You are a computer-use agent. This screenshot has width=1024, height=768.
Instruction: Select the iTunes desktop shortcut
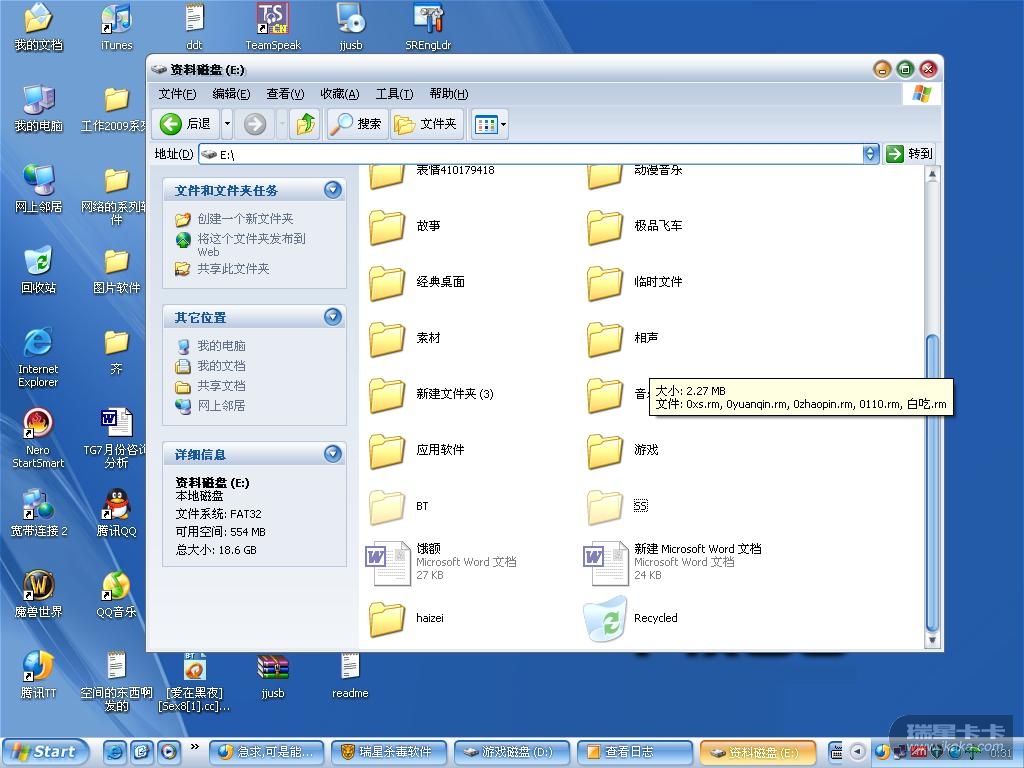(116, 27)
